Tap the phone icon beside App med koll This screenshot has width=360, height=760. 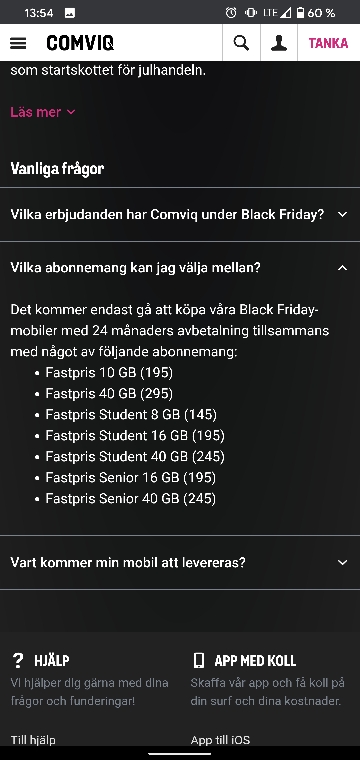coord(198,660)
